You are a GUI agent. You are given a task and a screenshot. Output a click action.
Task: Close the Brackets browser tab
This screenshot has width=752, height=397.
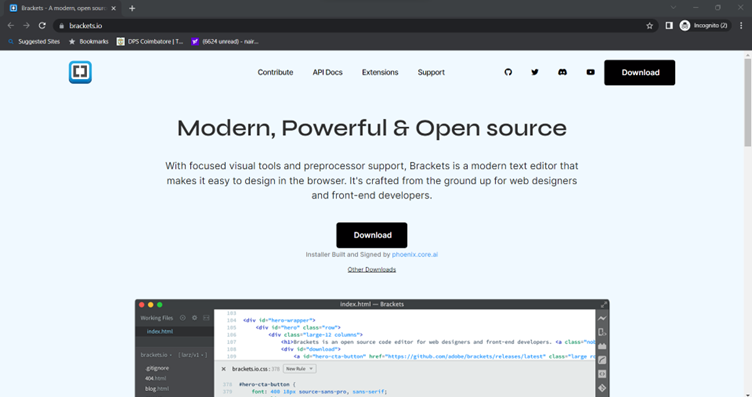click(x=114, y=8)
